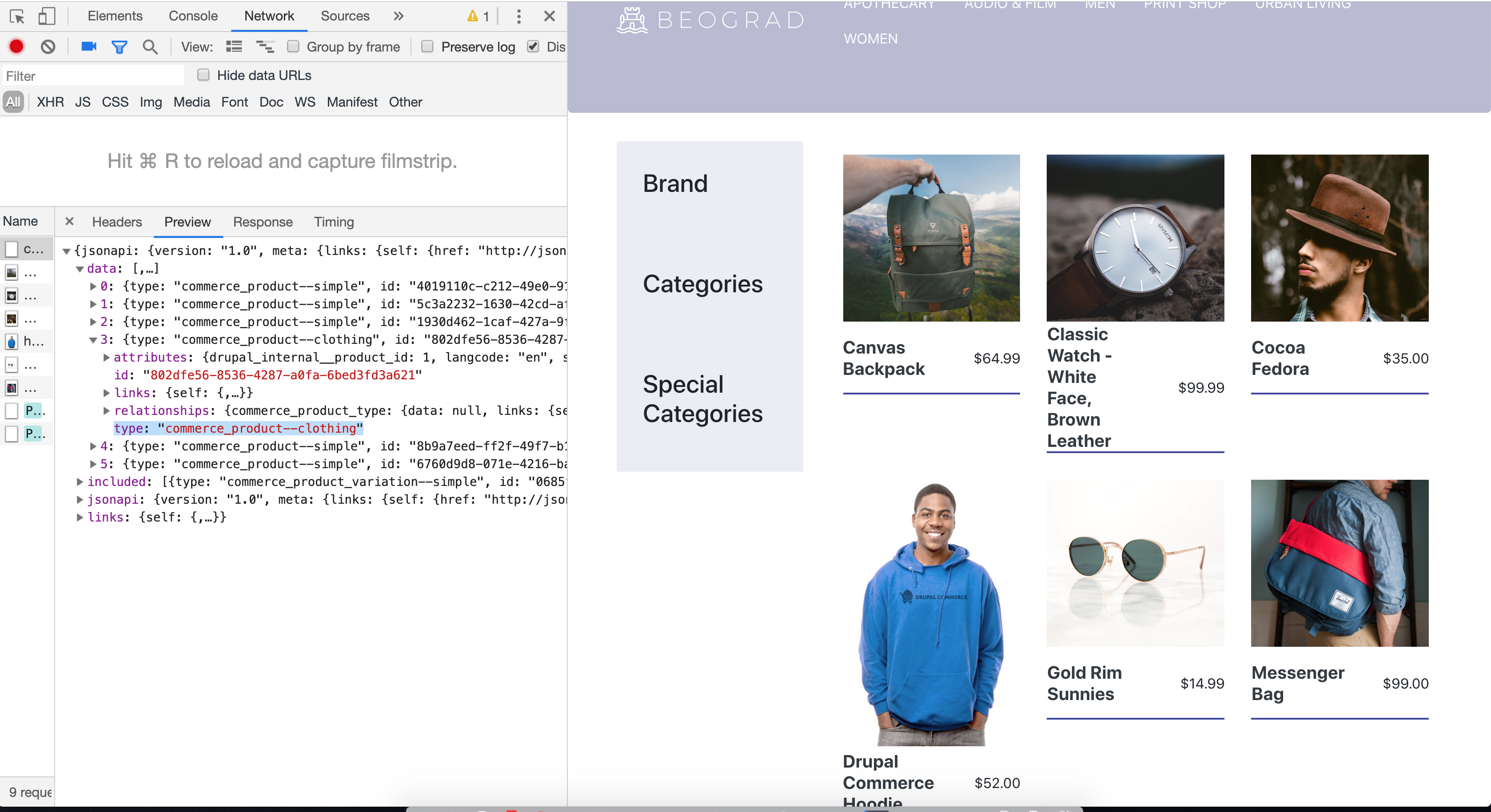Check Hide data URLs

click(x=203, y=75)
